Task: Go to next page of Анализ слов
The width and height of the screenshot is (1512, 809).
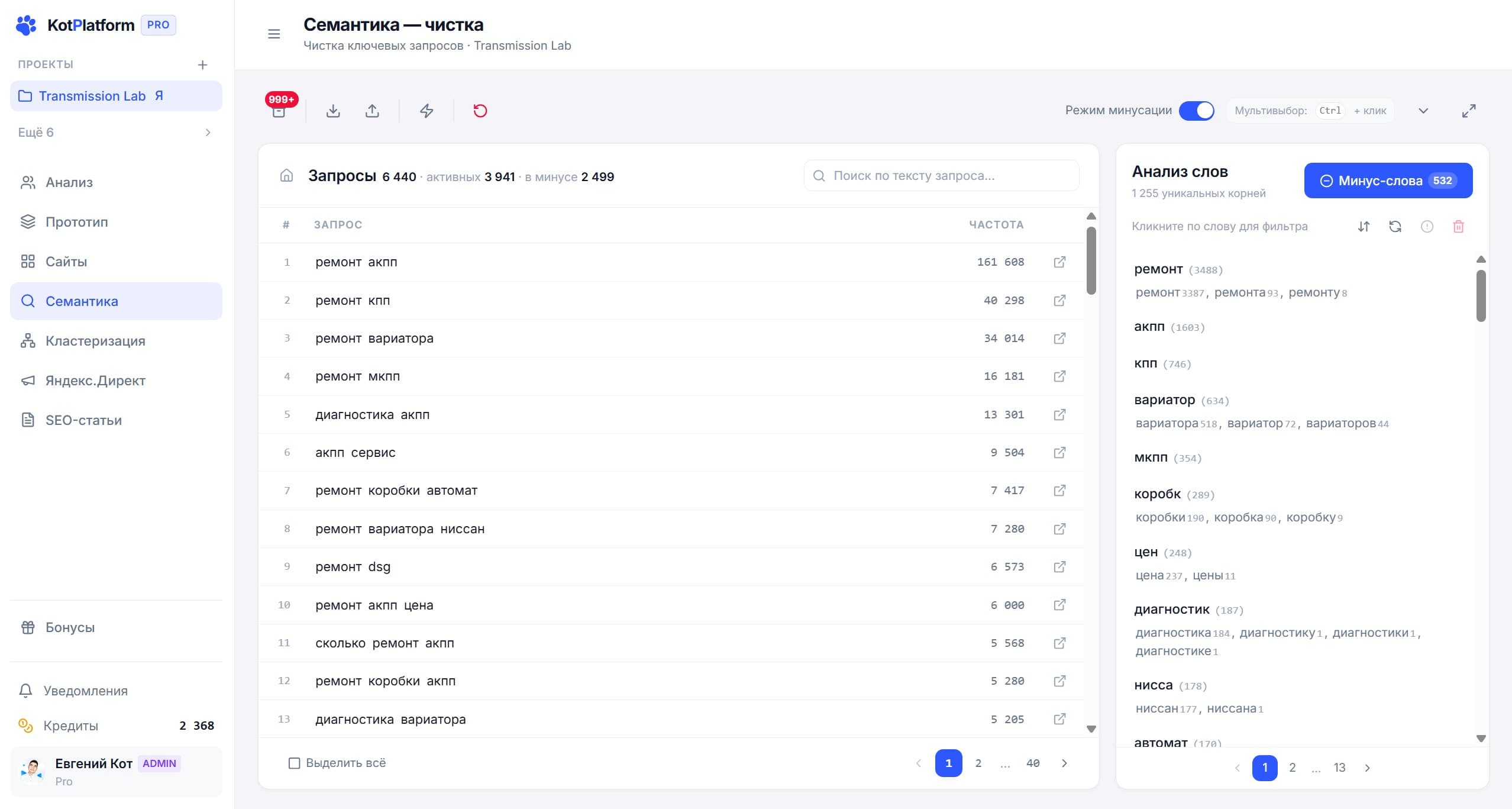Action: (x=1367, y=768)
